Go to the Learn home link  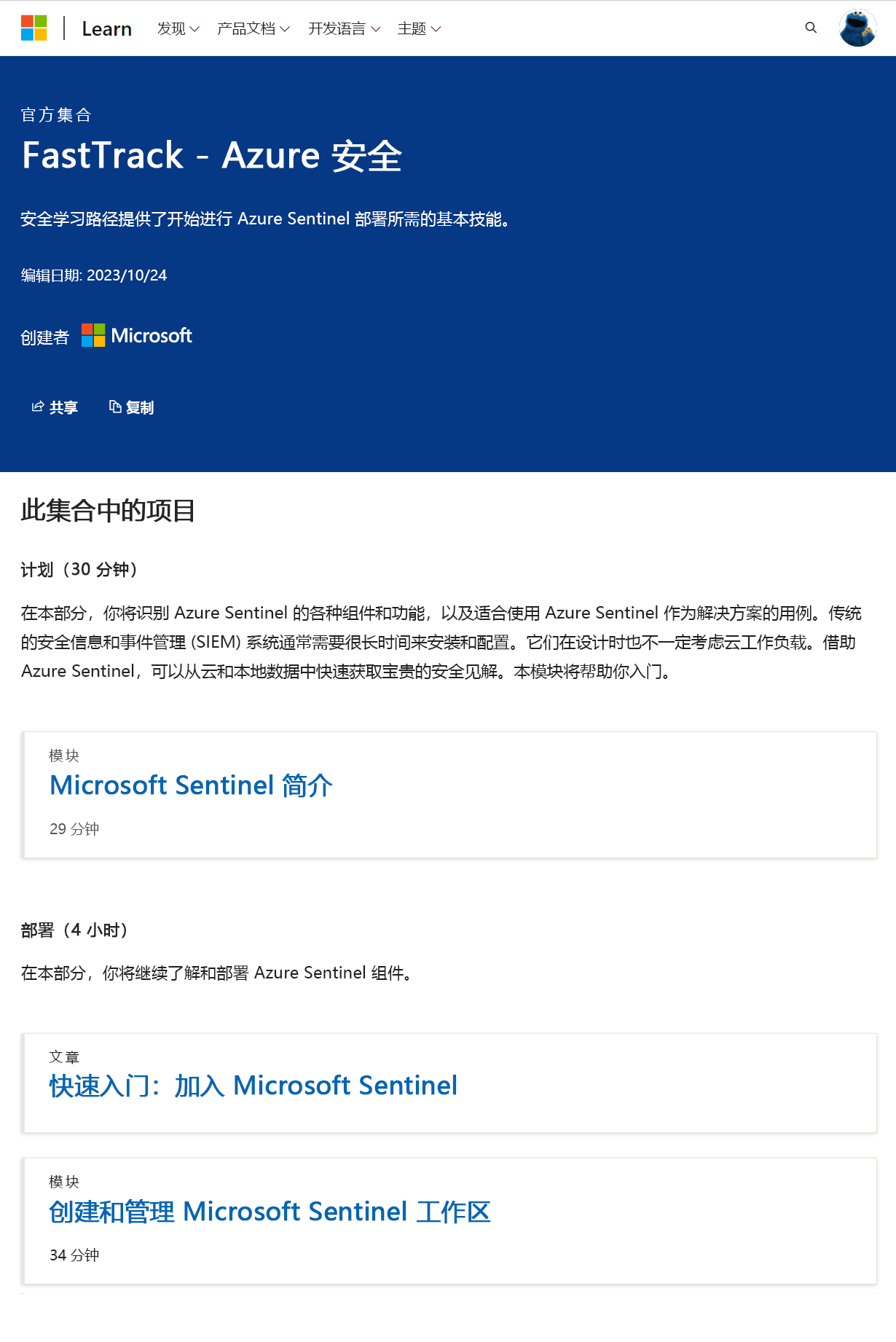[x=106, y=28]
